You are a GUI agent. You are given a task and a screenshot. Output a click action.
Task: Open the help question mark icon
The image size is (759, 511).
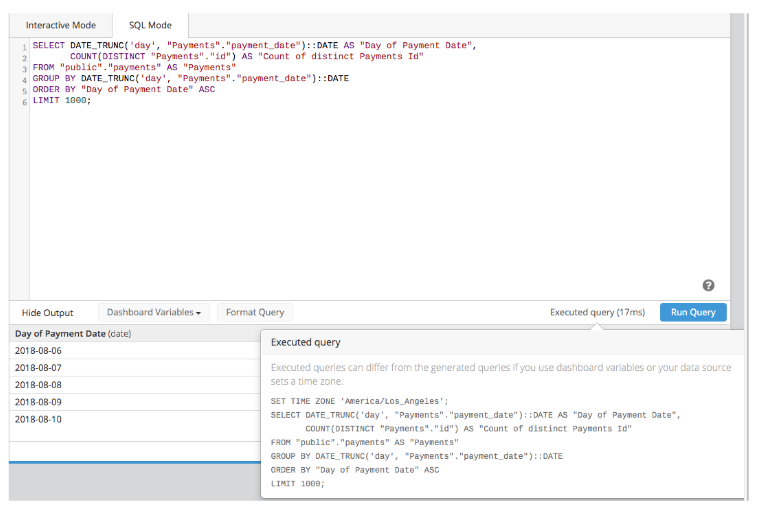pyautogui.click(x=708, y=286)
